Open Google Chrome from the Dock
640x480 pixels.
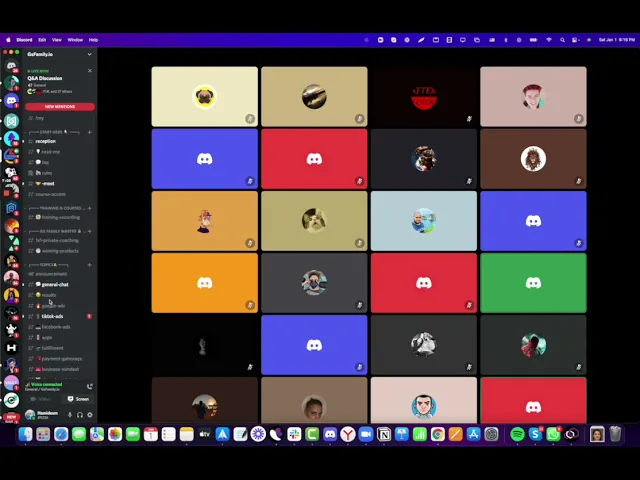438,434
